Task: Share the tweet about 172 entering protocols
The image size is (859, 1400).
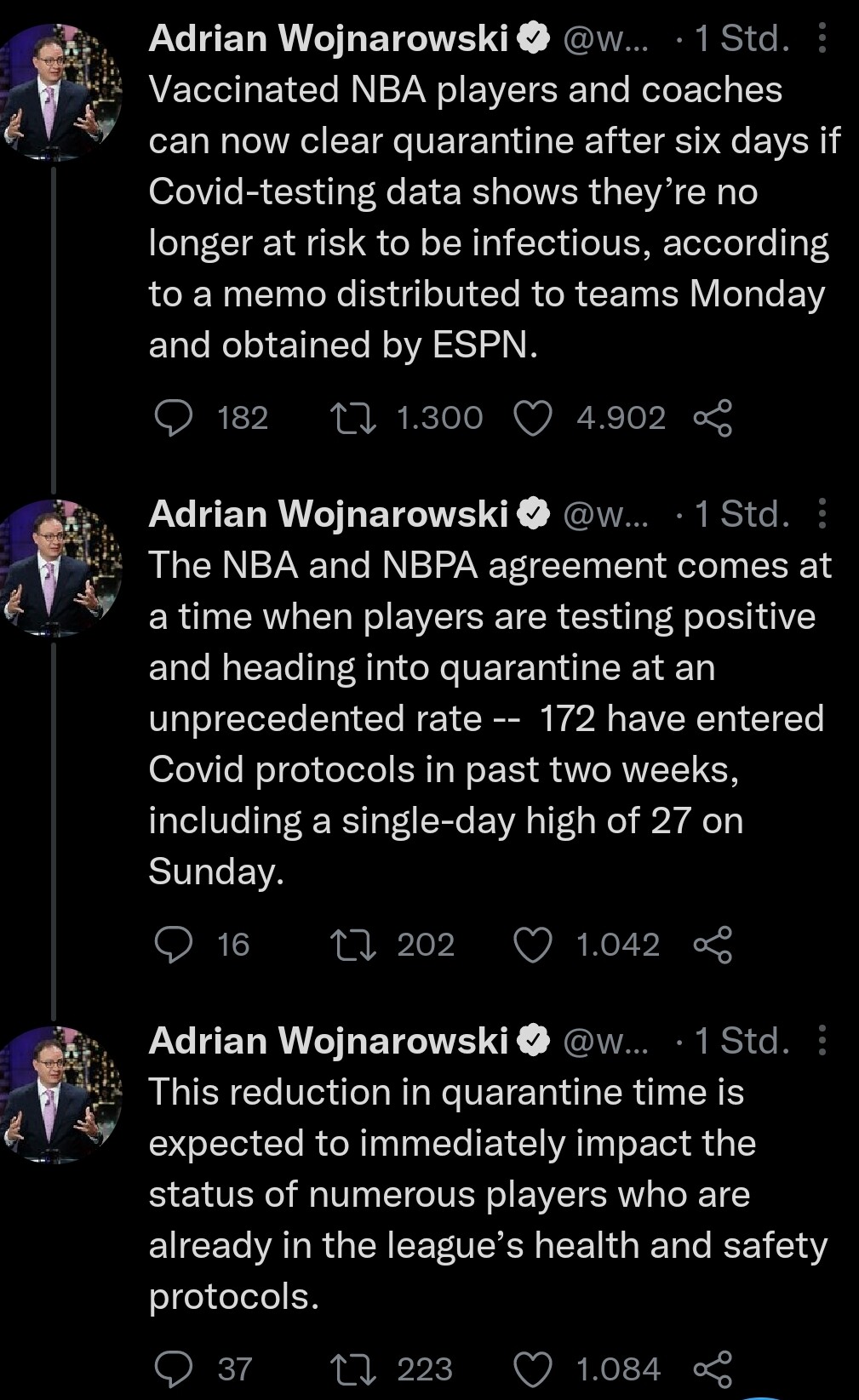Action: 713,945
